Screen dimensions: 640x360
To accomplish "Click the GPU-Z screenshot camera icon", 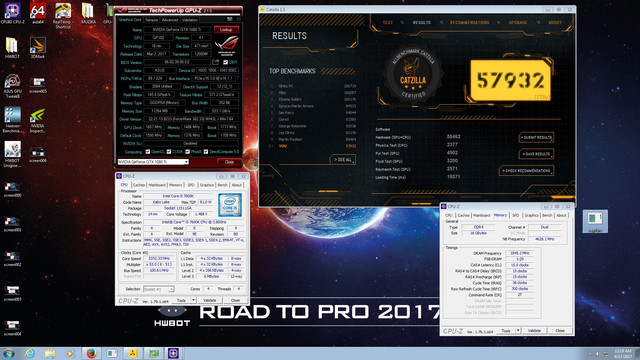I will tap(229, 19).
